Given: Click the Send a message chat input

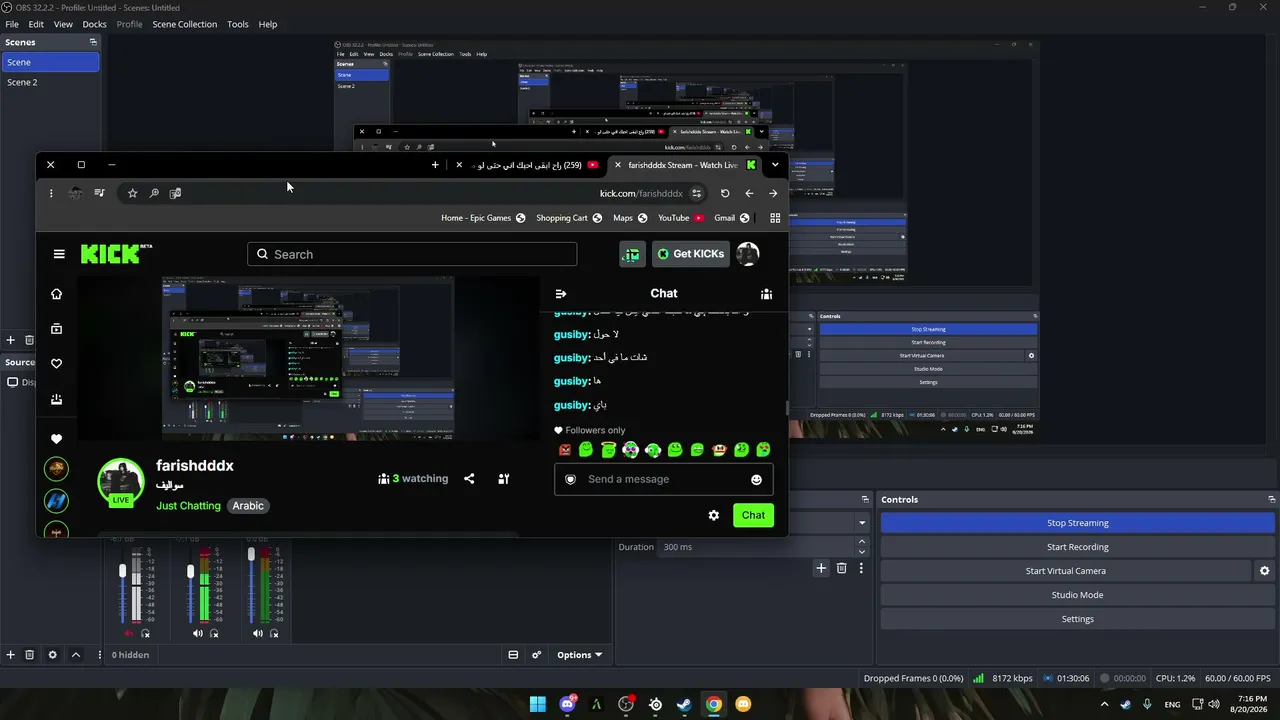Looking at the screenshot, I should click(664, 480).
